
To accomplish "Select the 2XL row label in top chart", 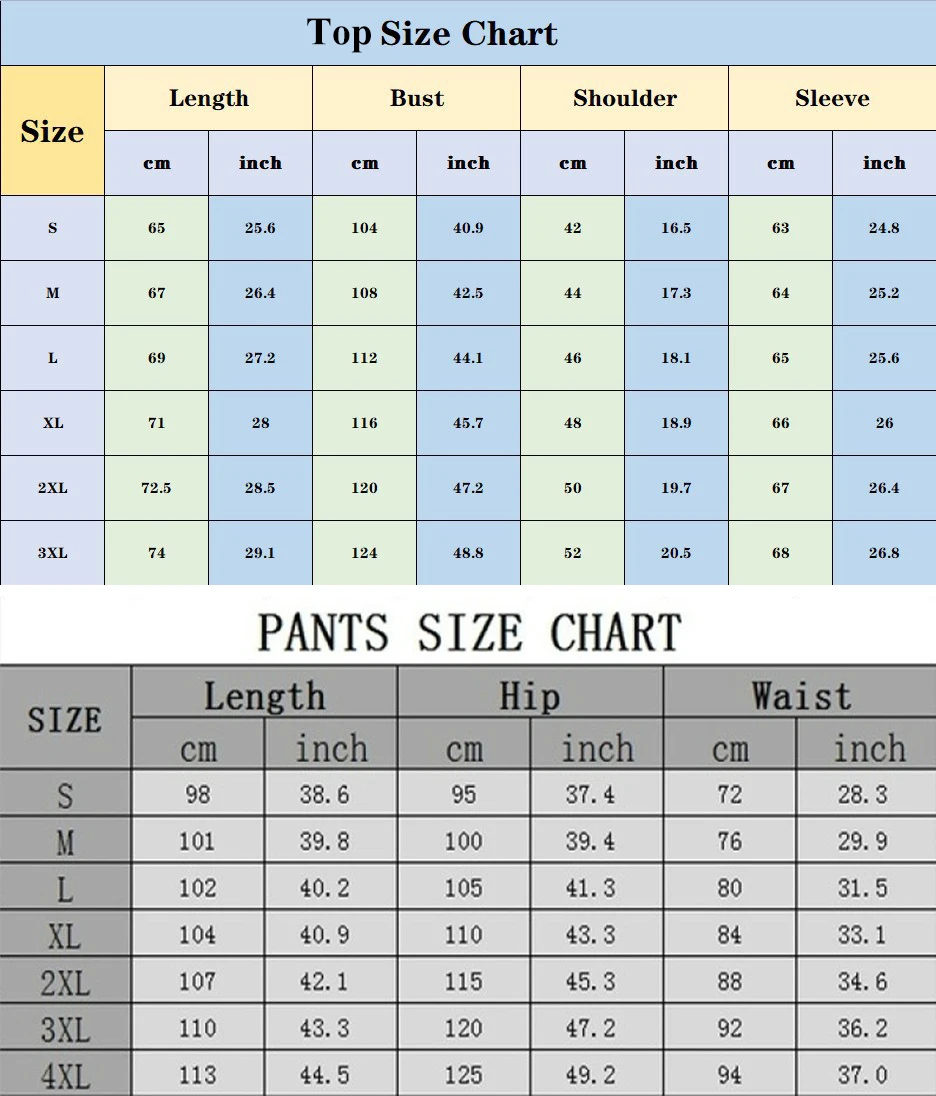I will pyautogui.click(x=53, y=488).
